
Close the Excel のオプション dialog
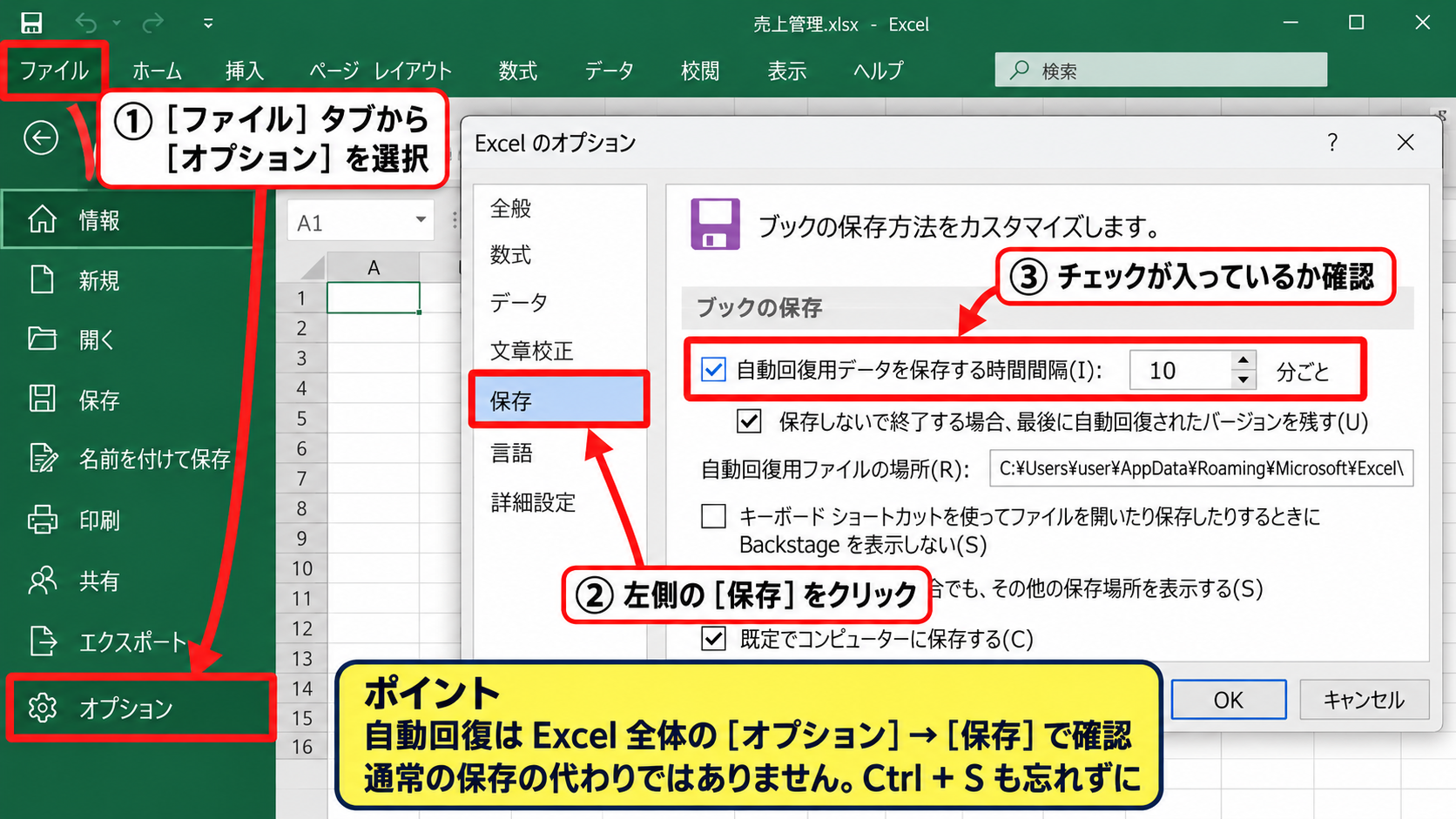(x=1405, y=142)
